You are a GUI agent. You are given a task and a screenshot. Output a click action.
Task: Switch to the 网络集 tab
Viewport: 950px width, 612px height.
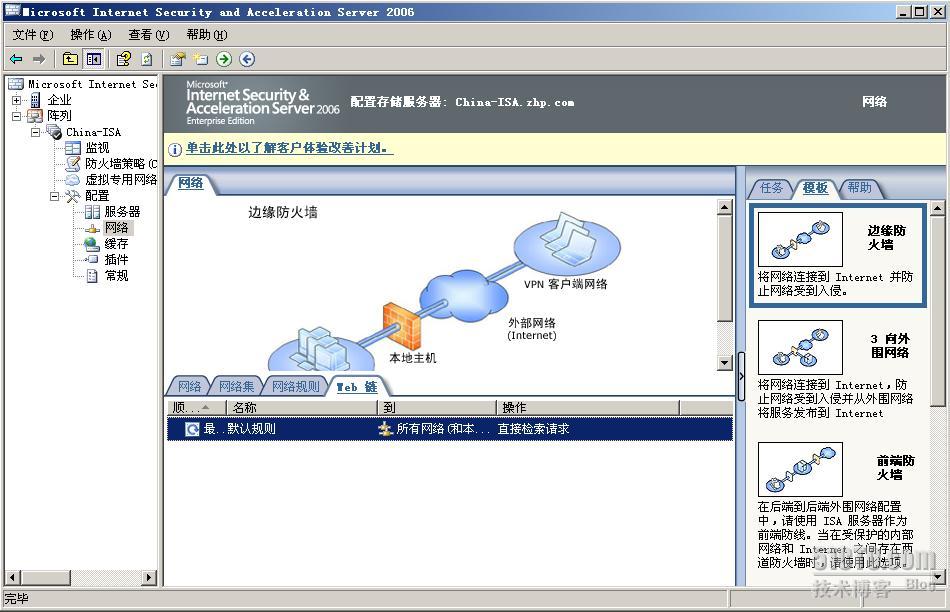(x=236, y=386)
